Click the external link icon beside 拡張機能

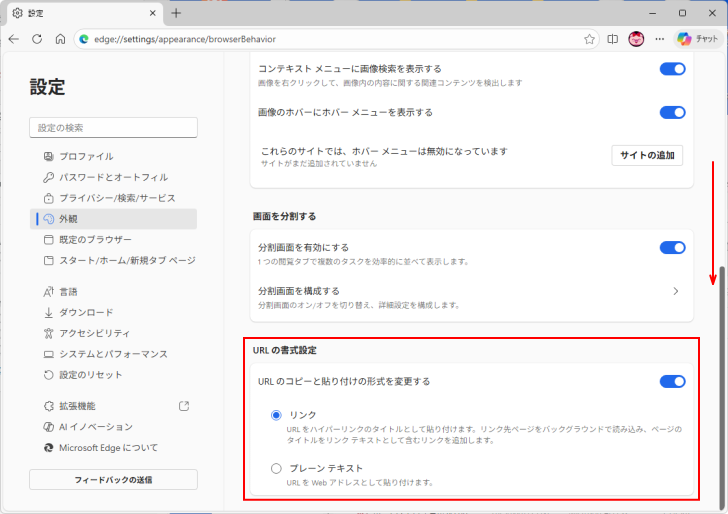(x=184, y=406)
